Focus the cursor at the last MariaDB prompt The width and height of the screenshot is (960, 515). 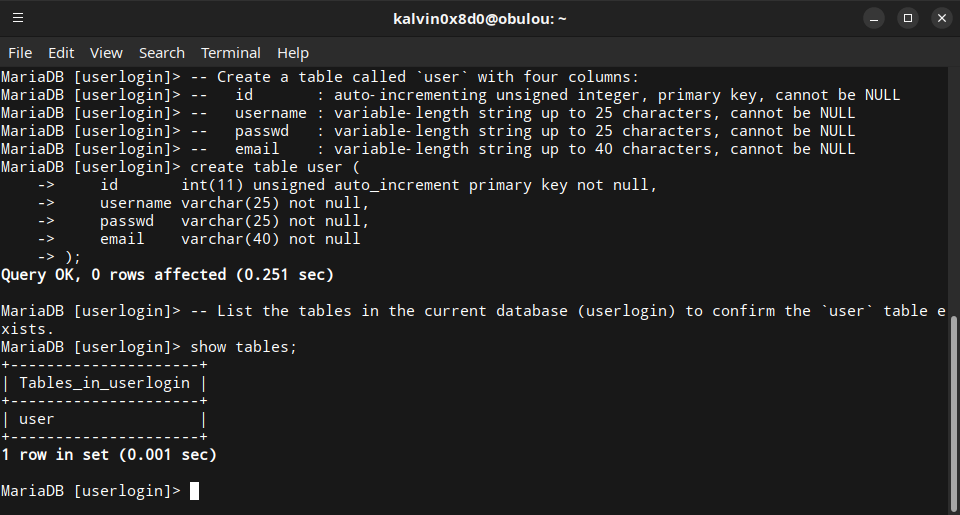tap(194, 491)
